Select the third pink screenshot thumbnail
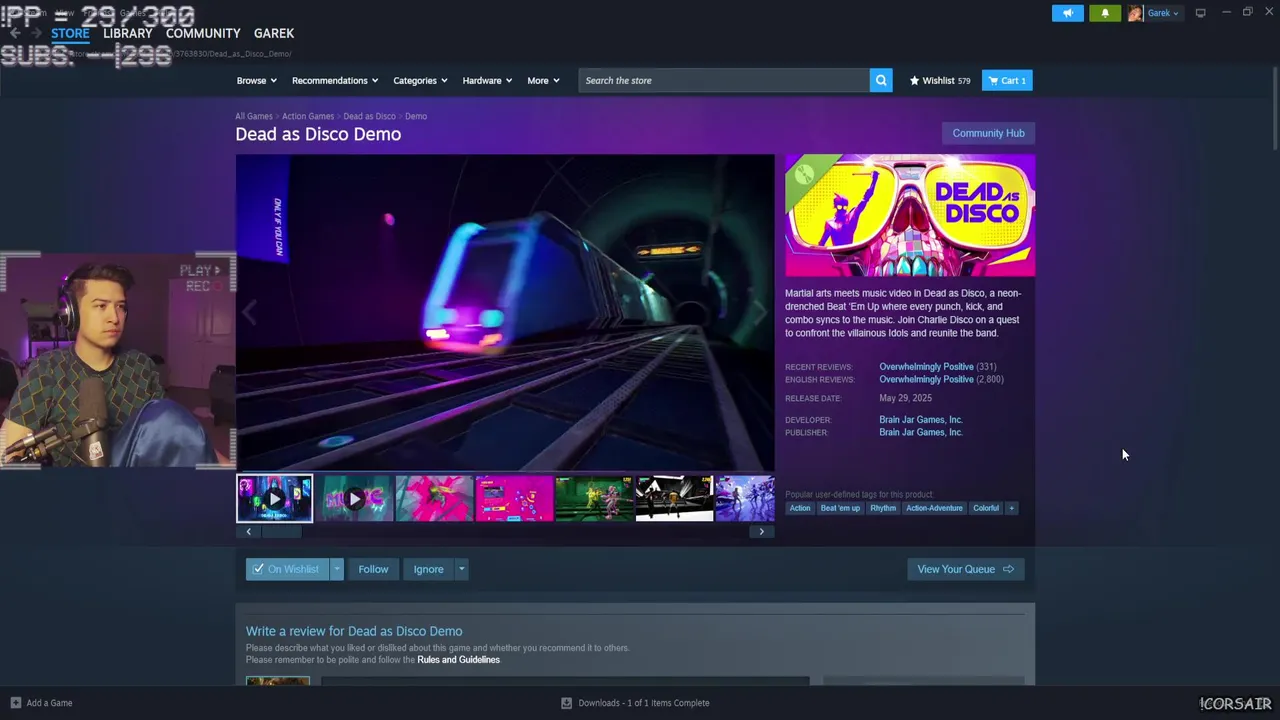Screen dimensions: 1280x720 click(x=434, y=498)
